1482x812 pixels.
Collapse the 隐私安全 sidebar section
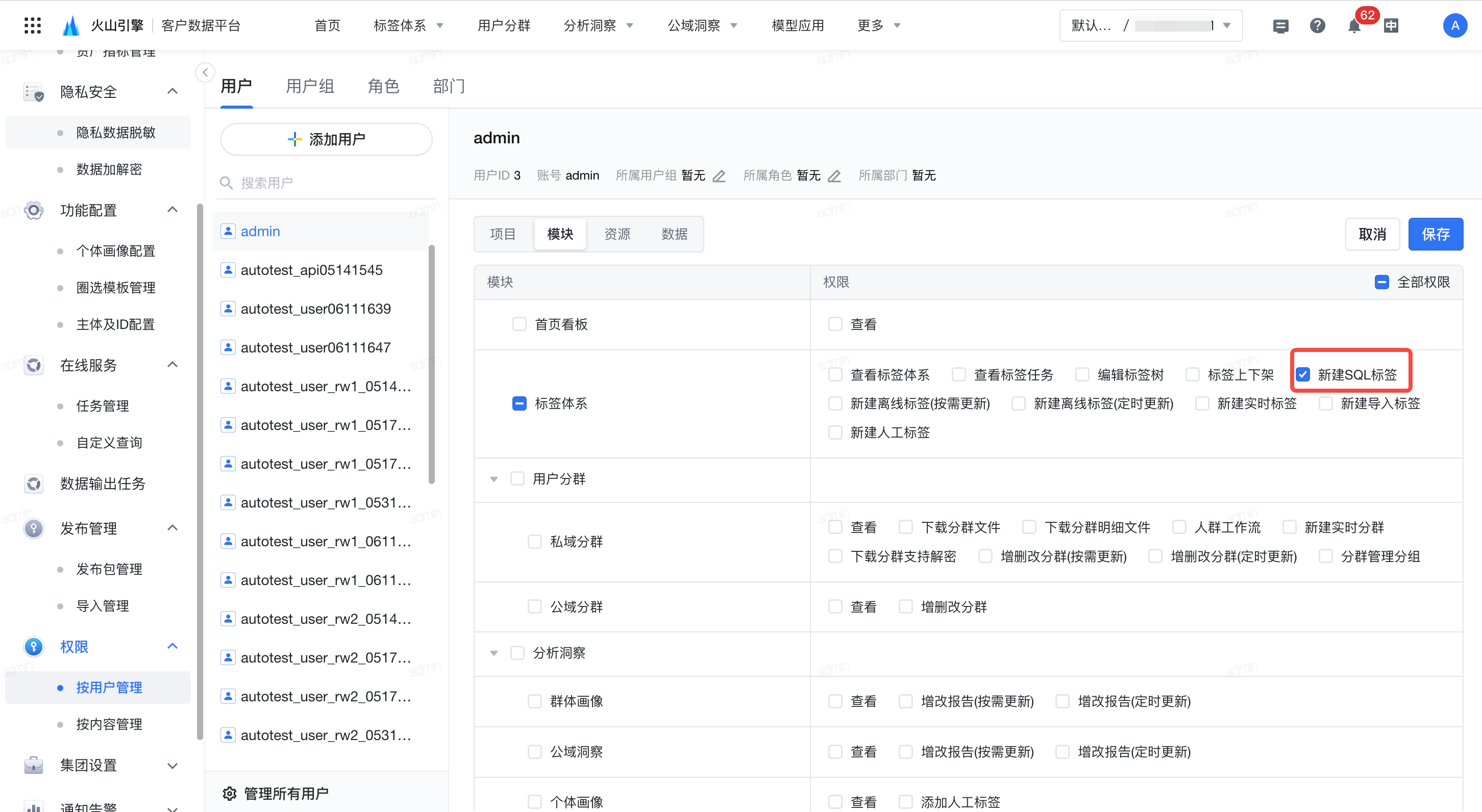coord(172,92)
